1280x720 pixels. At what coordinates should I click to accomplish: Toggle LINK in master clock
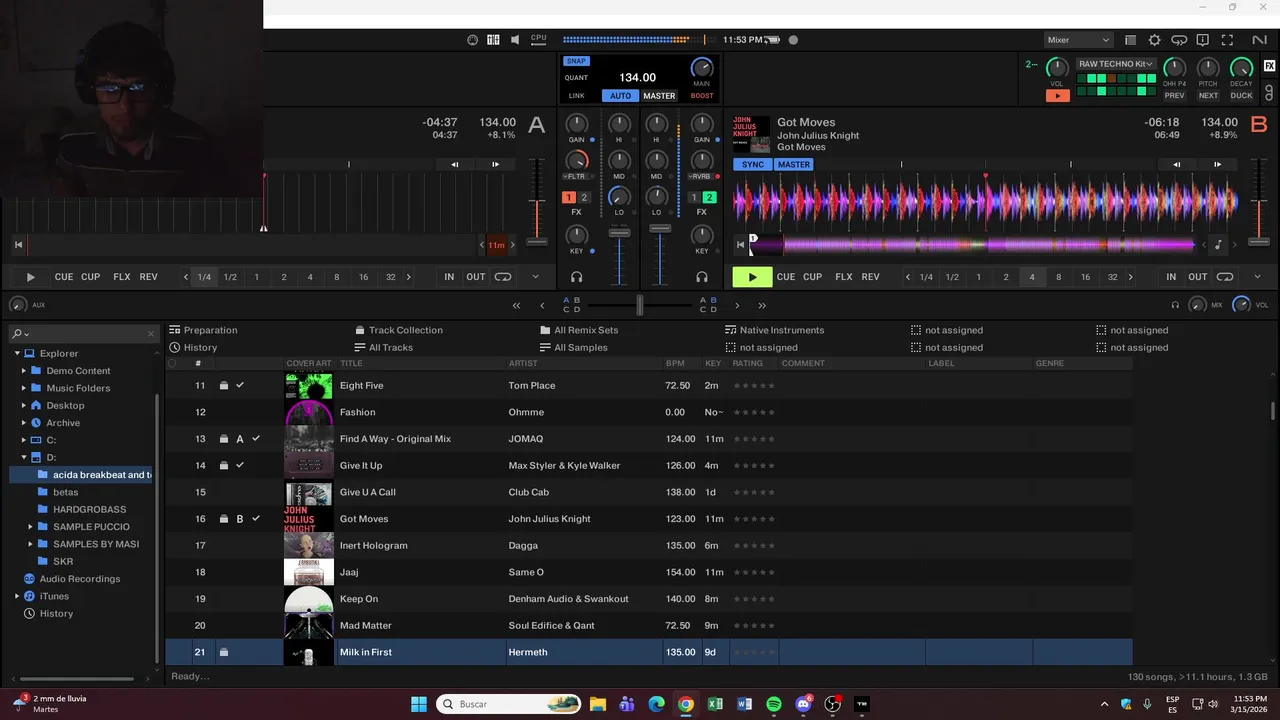point(576,96)
